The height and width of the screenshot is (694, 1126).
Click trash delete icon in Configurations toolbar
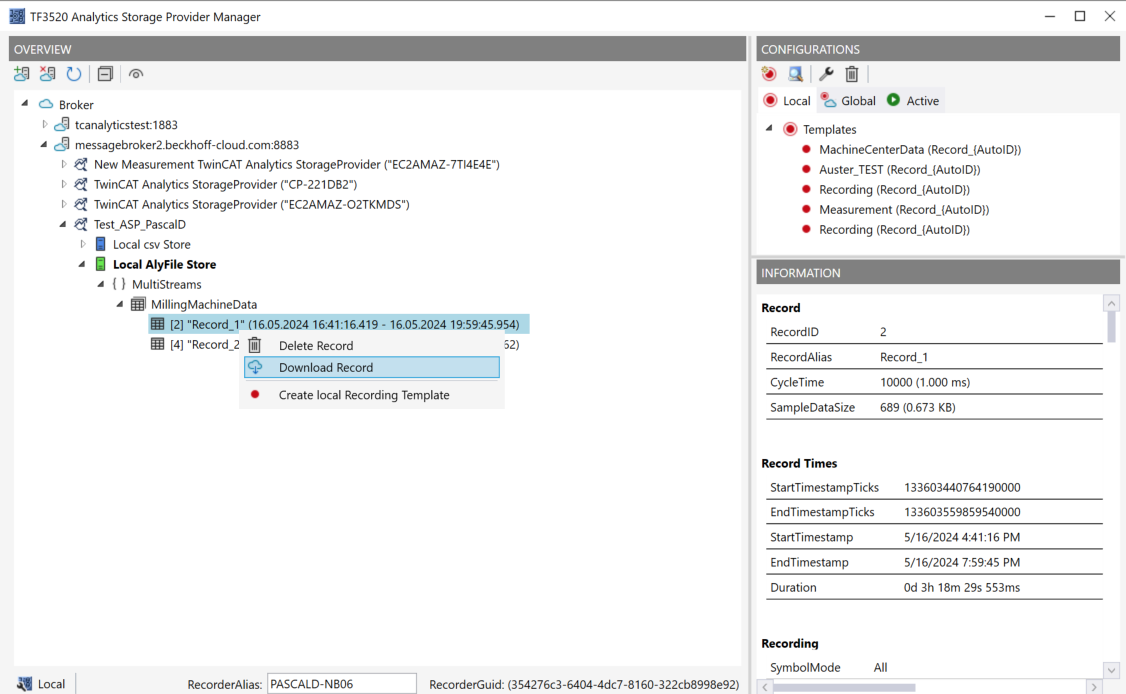click(x=852, y=74)
